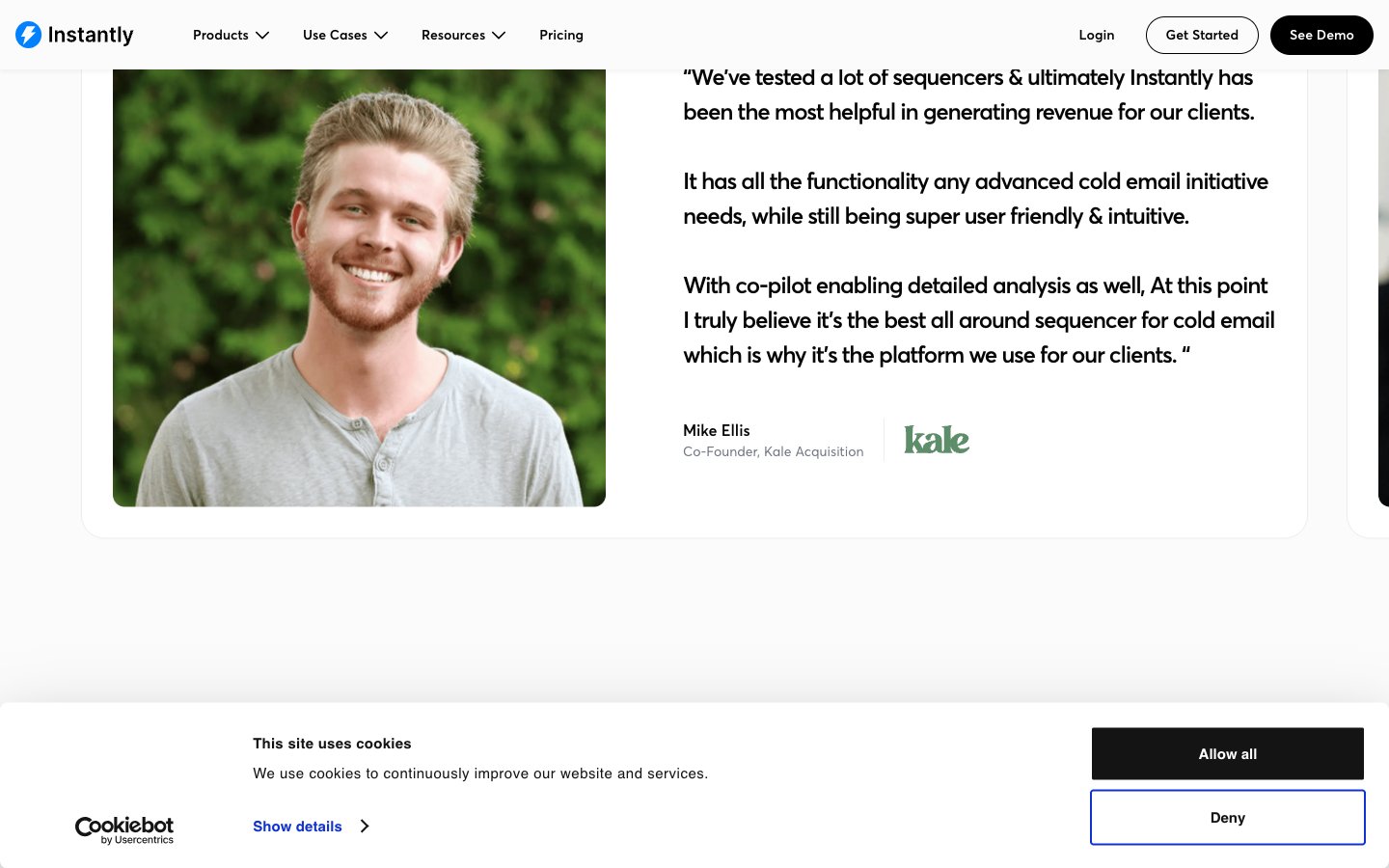Reject cookies with the Deny button
This screenshot has width=1389, height=868.
(1227, 817)
